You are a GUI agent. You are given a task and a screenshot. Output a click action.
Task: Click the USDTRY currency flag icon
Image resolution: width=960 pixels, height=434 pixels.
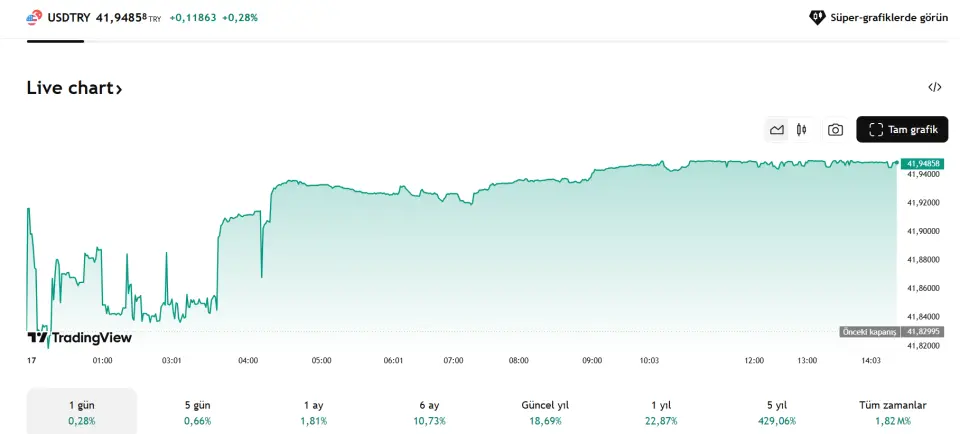pyautogui.click(x=34, y=17)
